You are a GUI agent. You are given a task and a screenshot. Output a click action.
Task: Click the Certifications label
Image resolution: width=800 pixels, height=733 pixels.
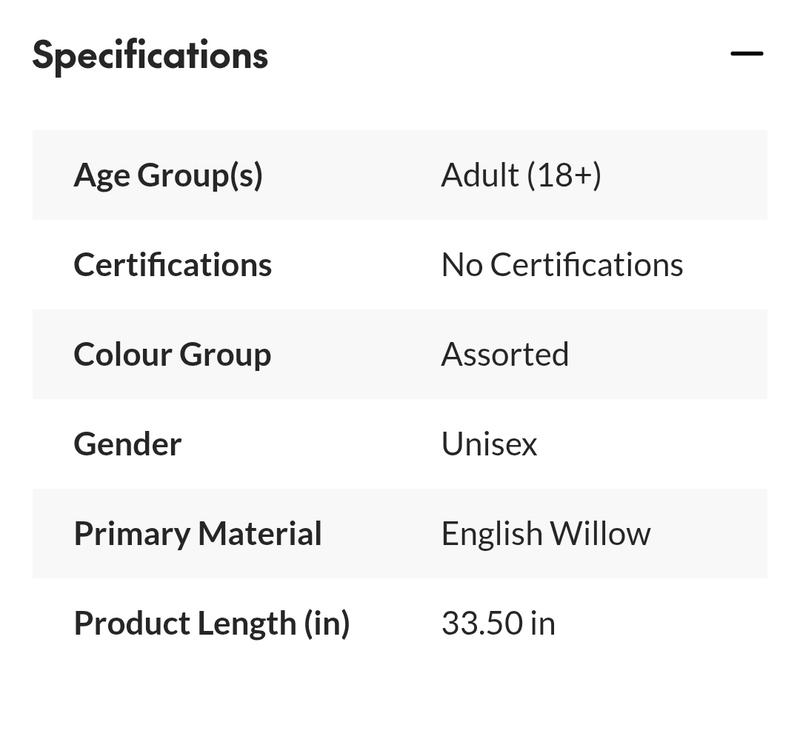point(173,265)
